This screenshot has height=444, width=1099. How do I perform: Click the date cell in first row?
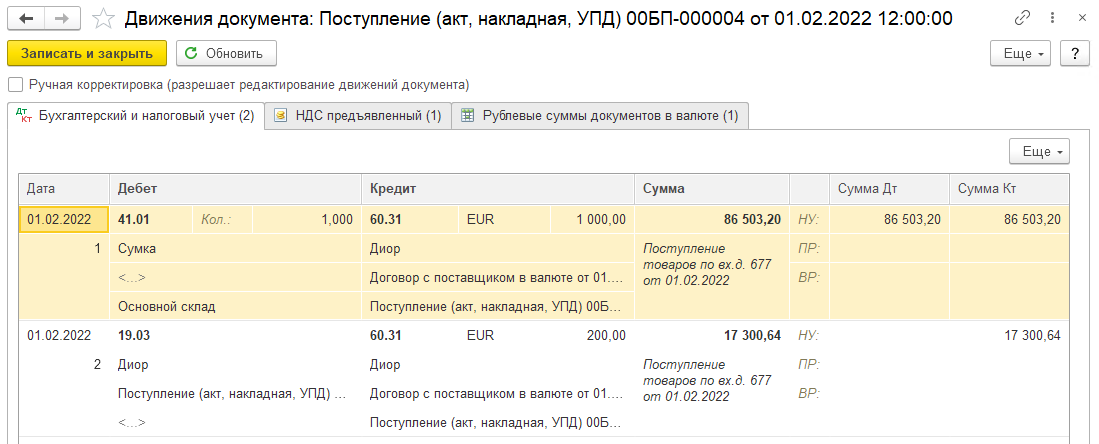point(63,220)
